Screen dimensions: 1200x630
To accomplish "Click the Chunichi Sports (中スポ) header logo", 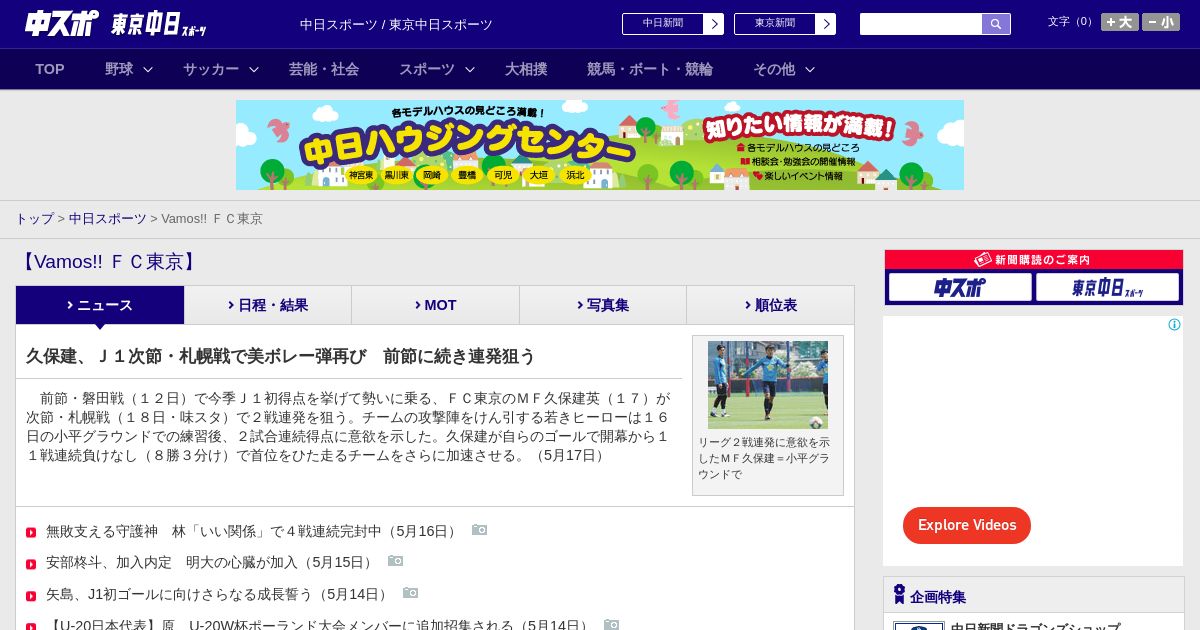I will 62,23.
